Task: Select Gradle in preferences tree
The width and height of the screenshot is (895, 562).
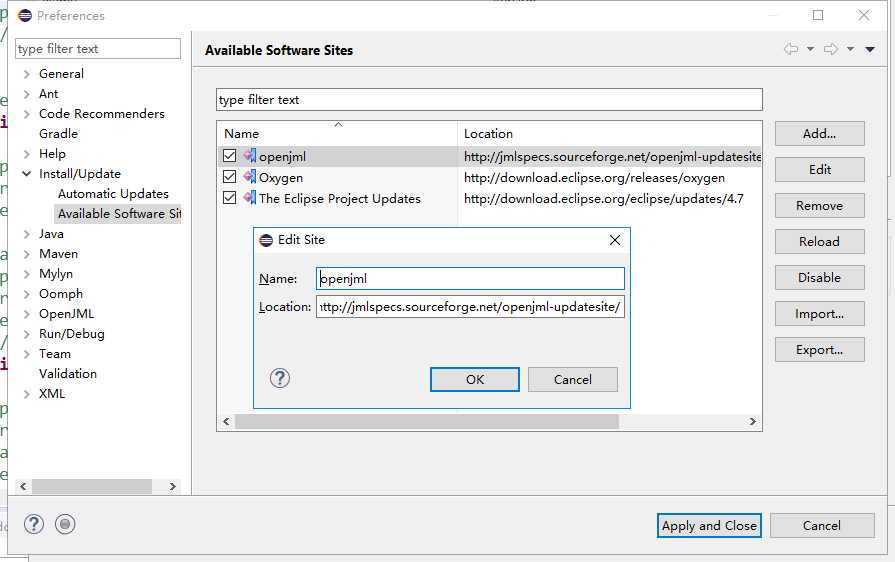Action: click(58, 134)
